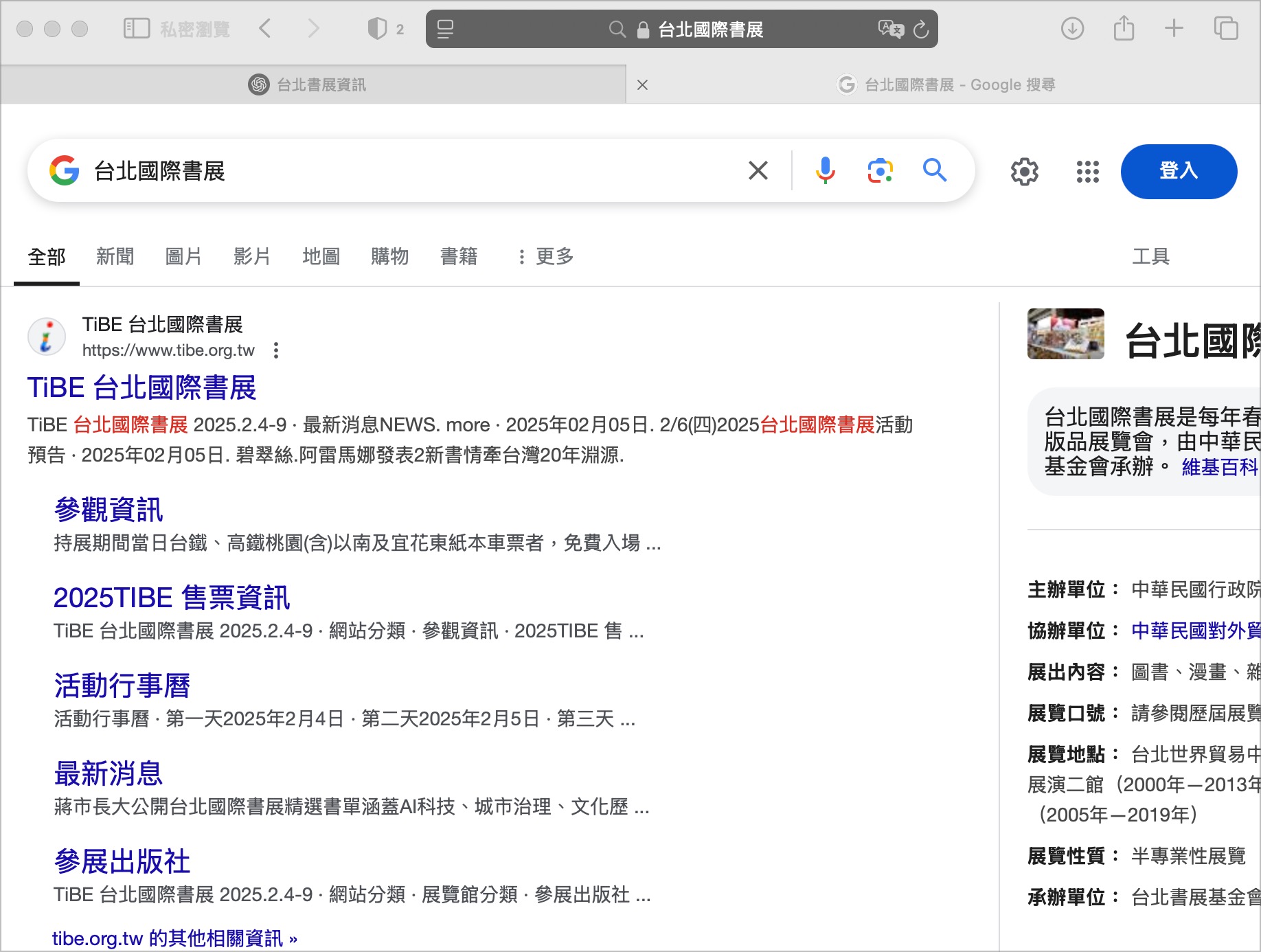The width and height of the screenshot is (1261, 952).
Task: Open Google settings gear
Action: coord(1024,171)
